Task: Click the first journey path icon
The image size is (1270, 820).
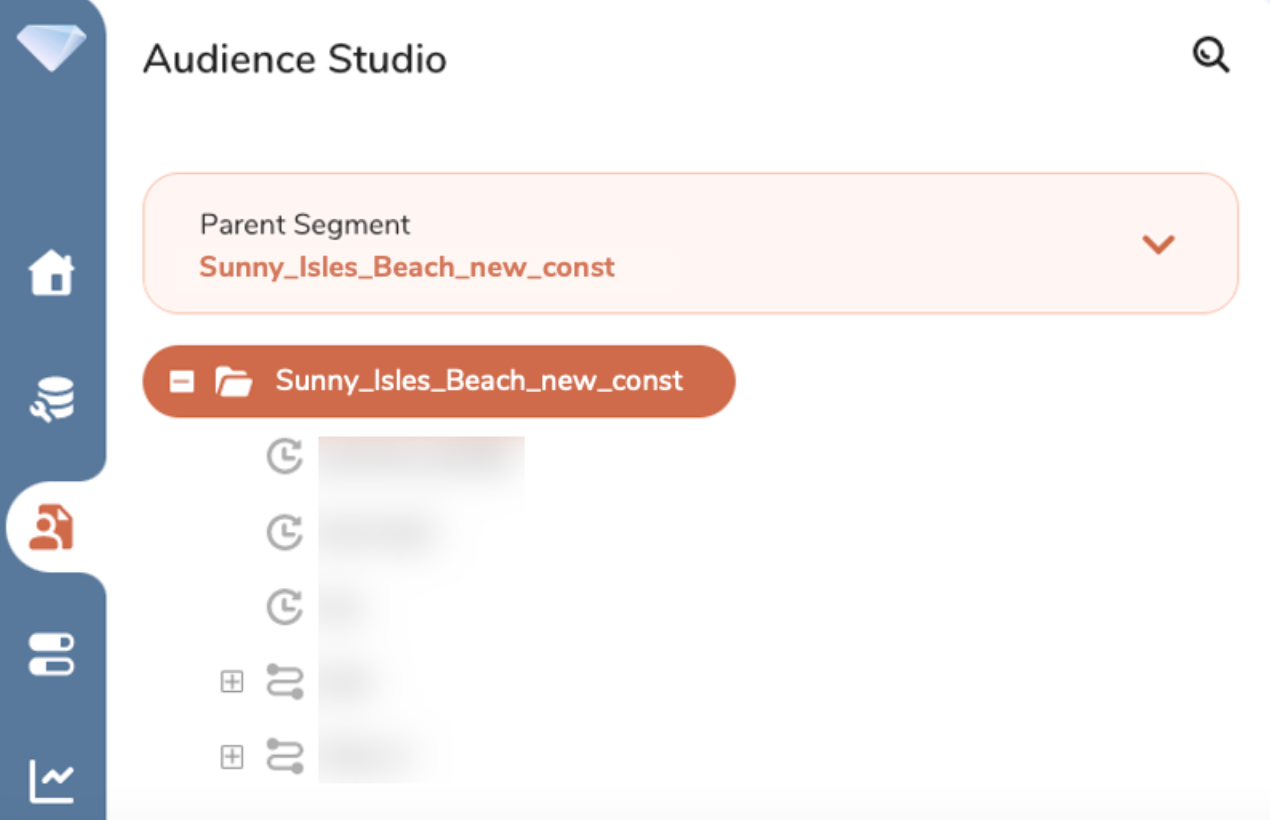Action: 285,682
